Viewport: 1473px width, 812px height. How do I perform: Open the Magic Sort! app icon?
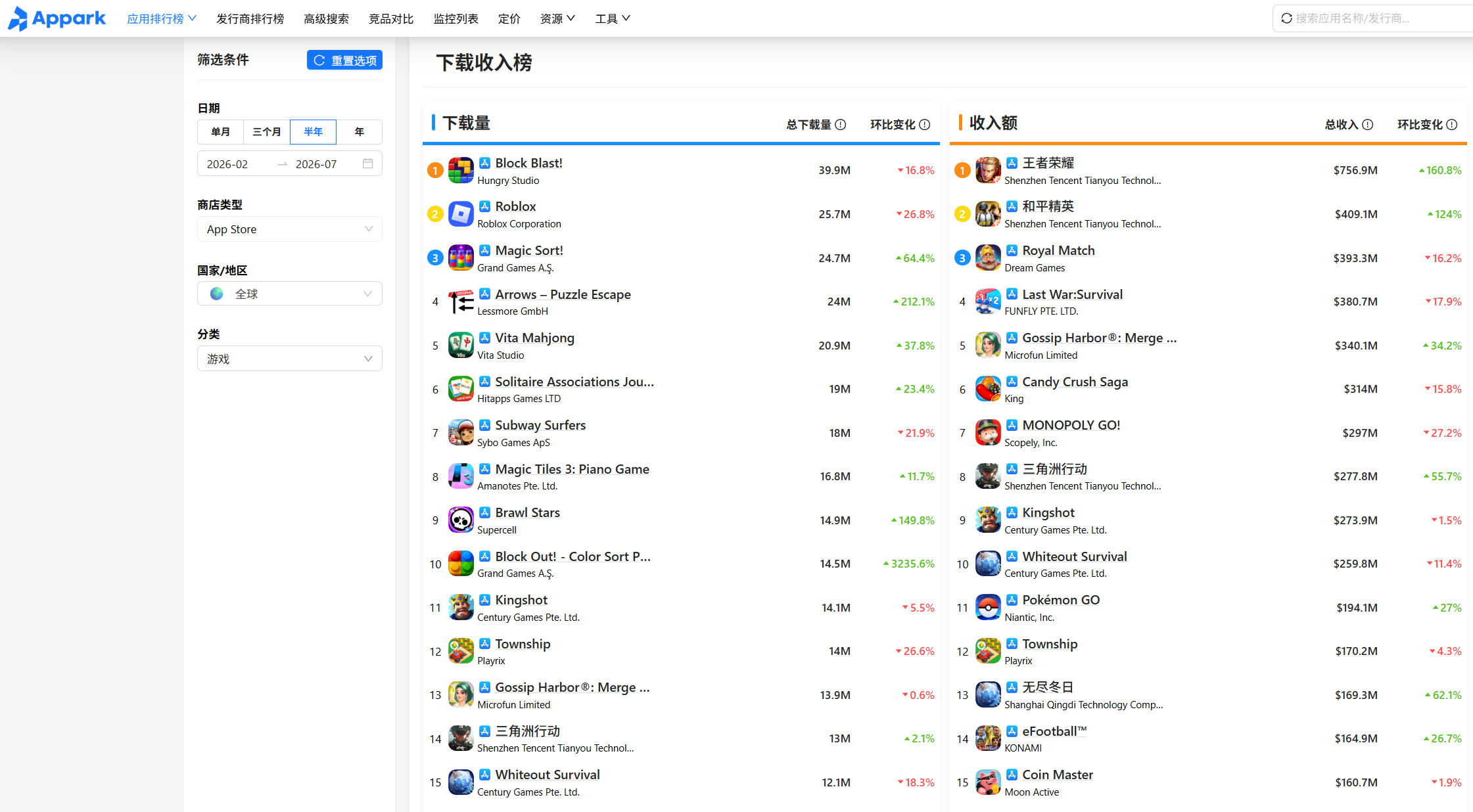click(x=461, y=258)
